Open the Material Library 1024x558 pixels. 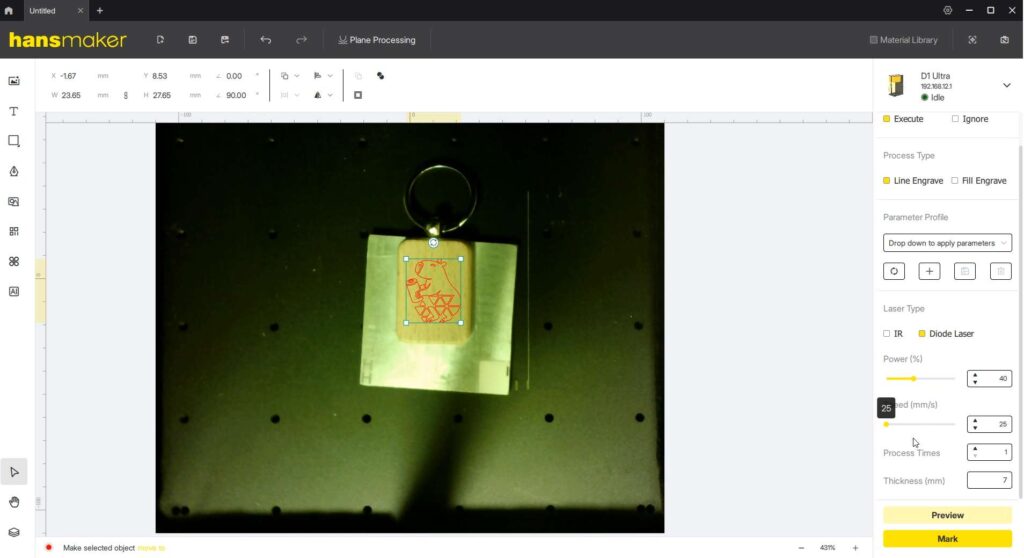(904, 40)
